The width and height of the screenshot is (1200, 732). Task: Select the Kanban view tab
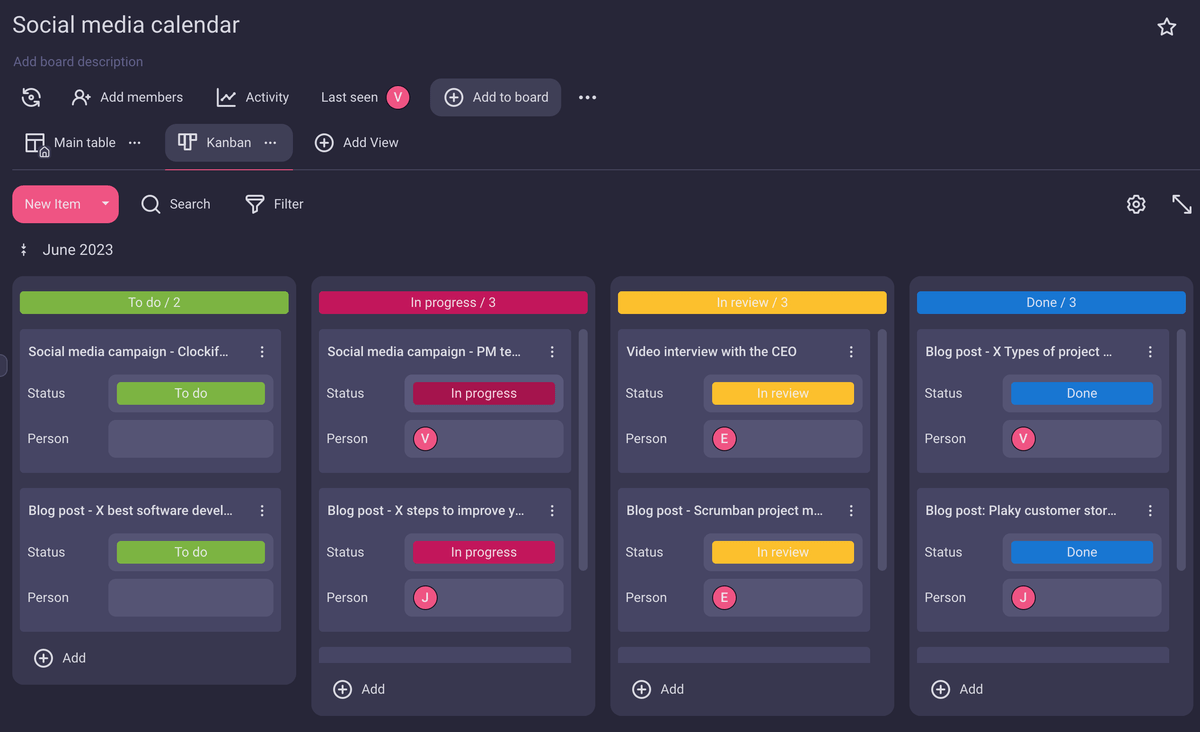click(x=216, y=143)
